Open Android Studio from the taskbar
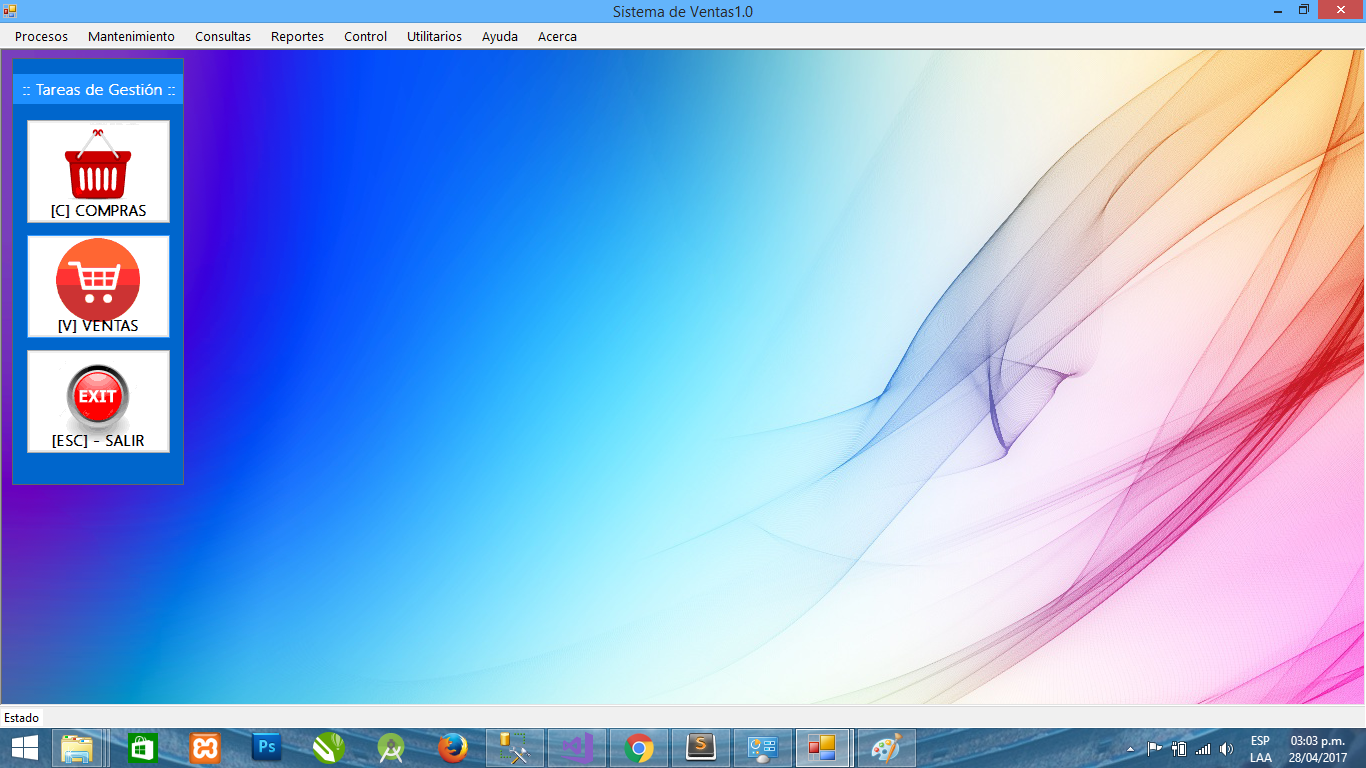The width and height of the screenshot is (1366, 768). click(x=391, y=748)
